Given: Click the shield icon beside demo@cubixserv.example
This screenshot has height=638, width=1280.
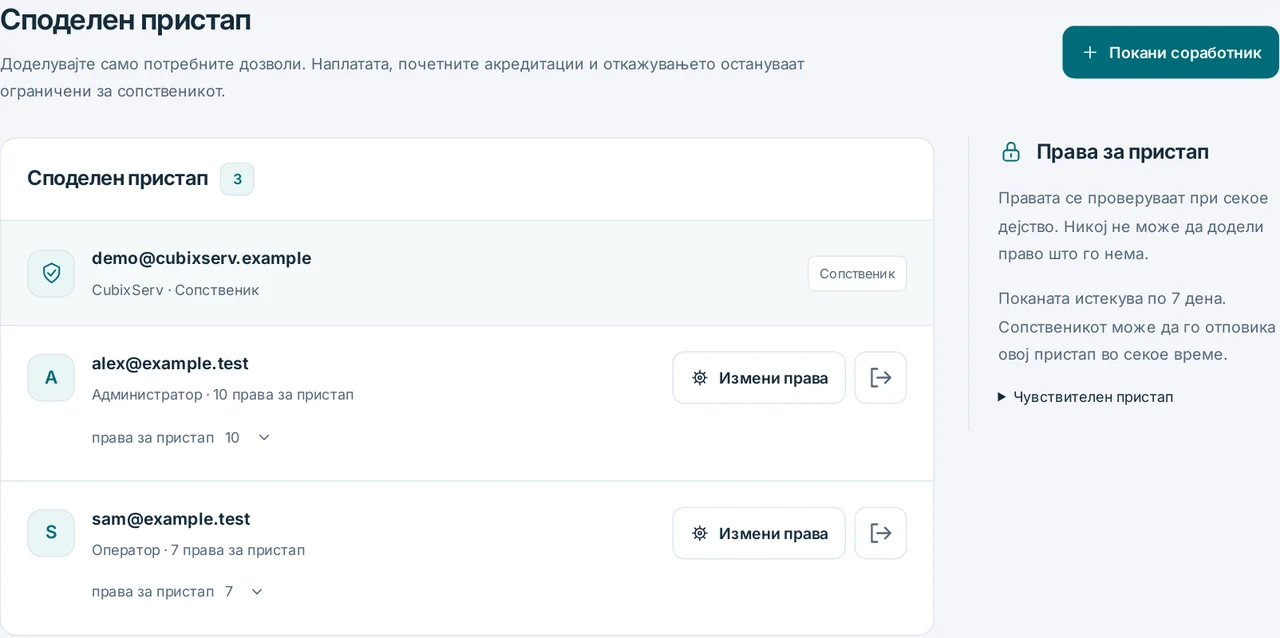Looking at the screenshot, I should point(51,273).
